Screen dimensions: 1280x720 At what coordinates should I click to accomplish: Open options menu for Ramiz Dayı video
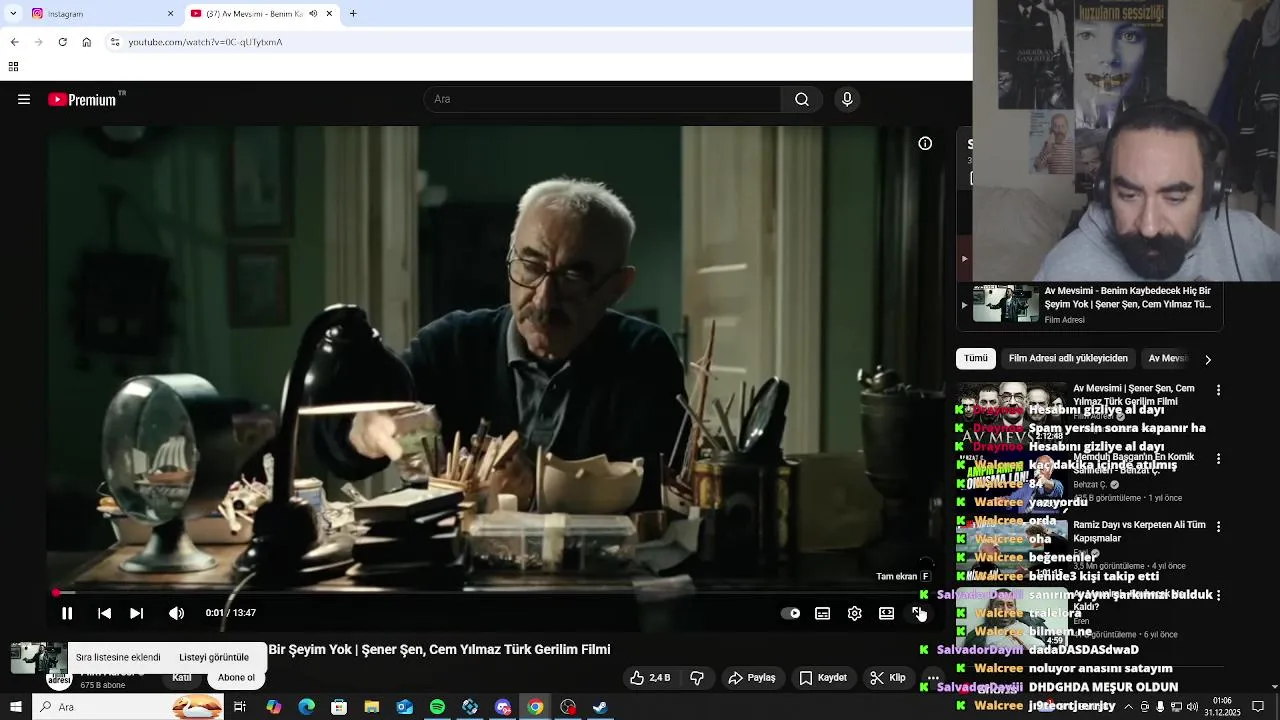(x=1218, y=527)
